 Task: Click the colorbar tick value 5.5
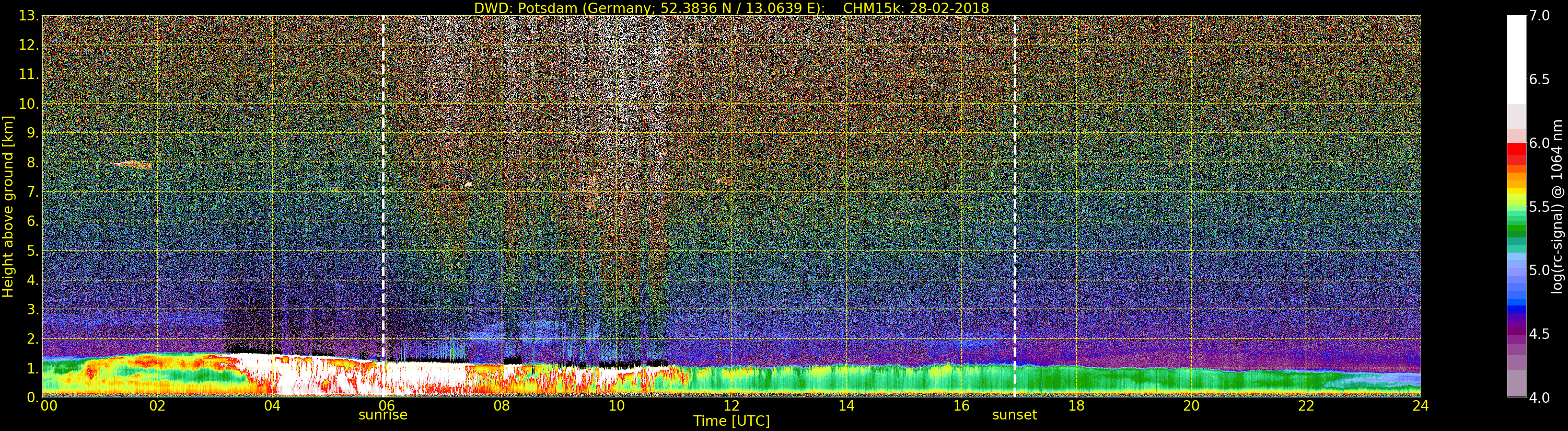tap(1540, 207)
